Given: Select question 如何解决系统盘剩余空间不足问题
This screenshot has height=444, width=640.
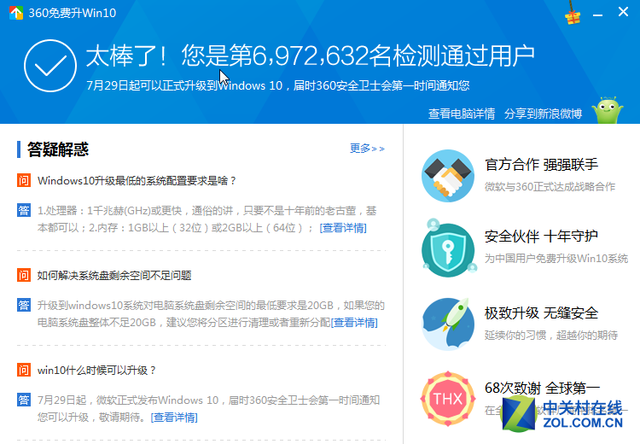Looking at the screenshot, I should [x=114, y=275].
